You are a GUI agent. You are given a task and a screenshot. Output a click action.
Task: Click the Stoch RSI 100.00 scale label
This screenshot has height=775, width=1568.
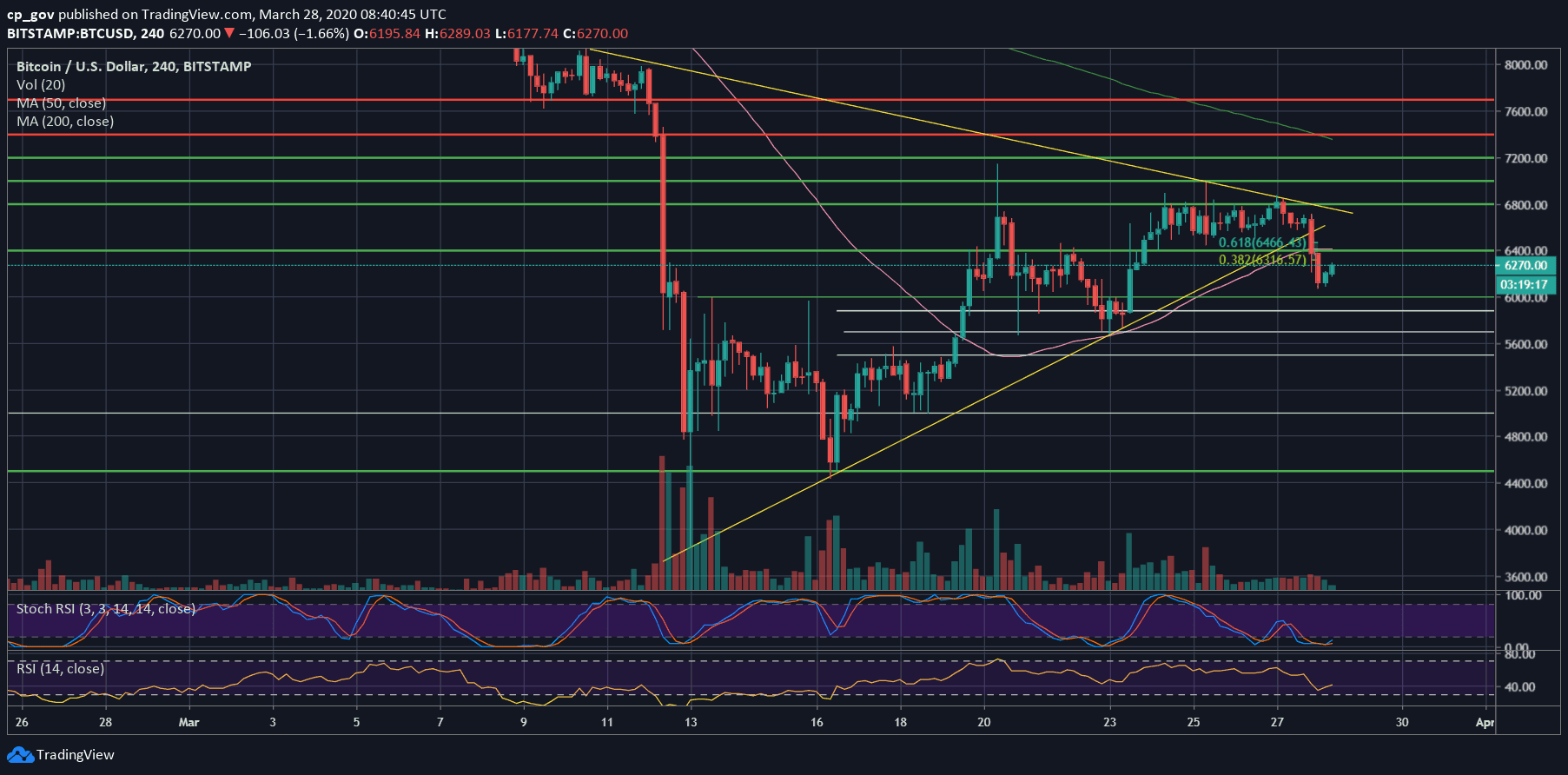tap(1523, 595)
